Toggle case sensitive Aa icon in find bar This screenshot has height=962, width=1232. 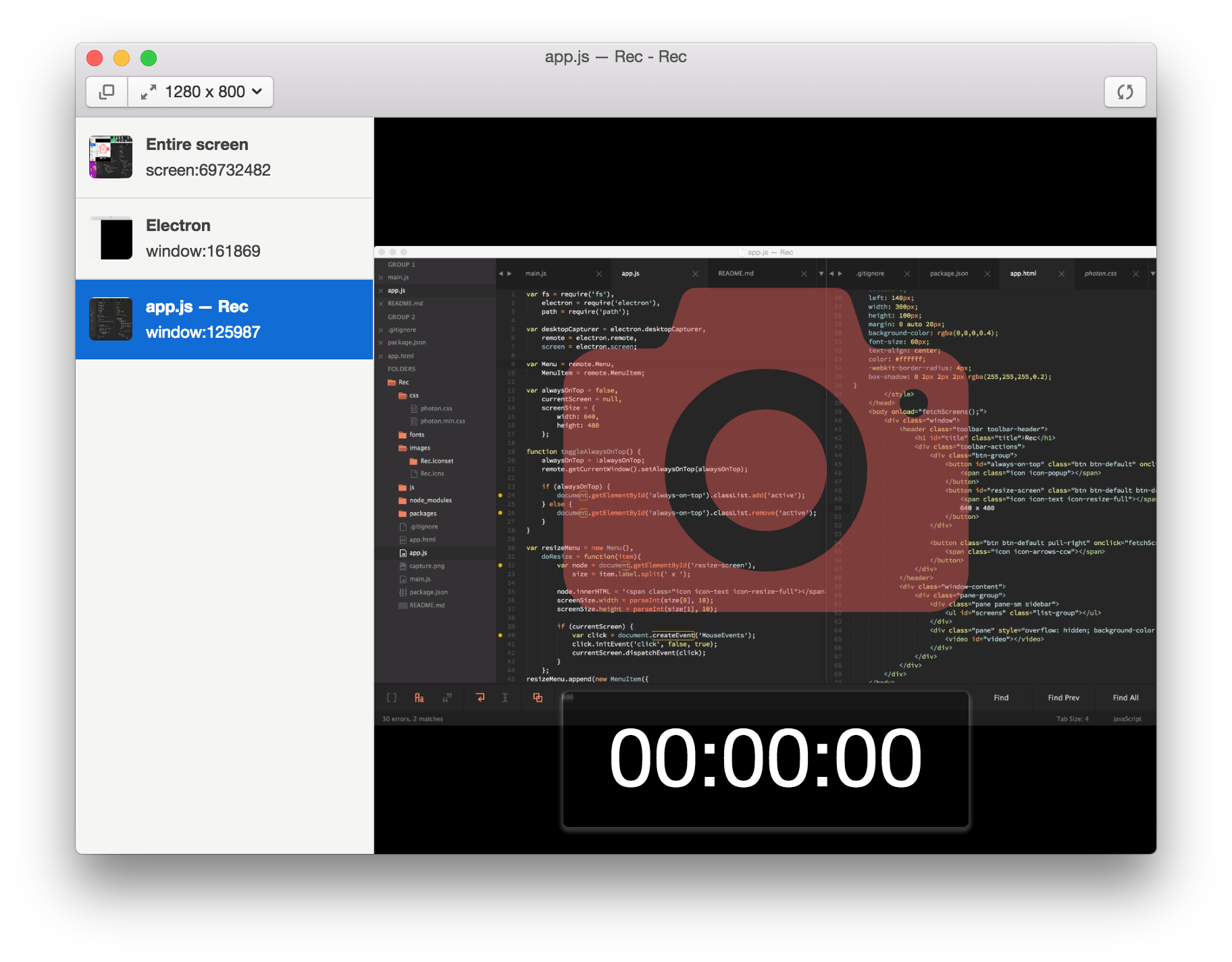point(419,698)
